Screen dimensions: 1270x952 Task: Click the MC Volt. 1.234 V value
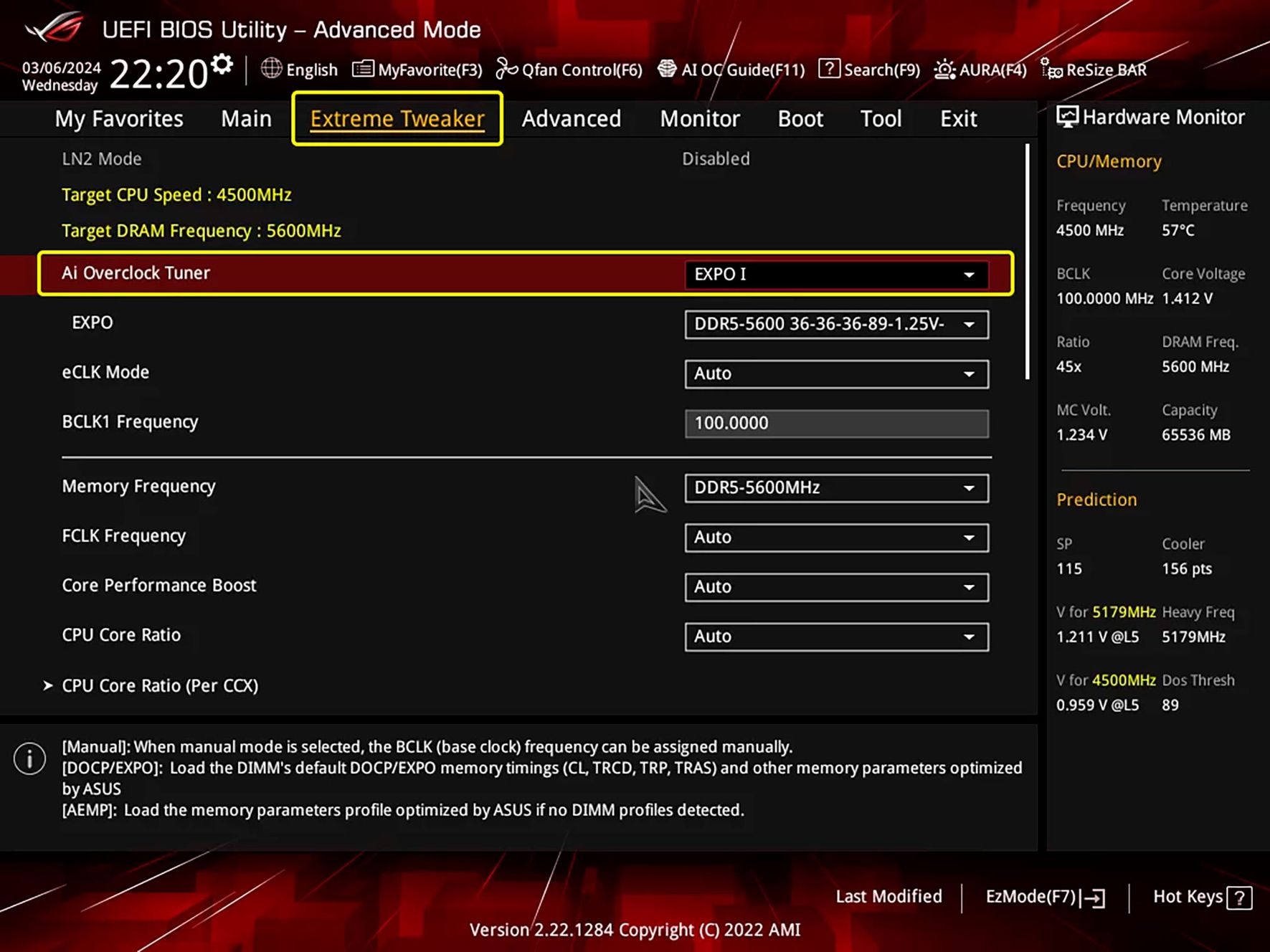[1082, 434]
